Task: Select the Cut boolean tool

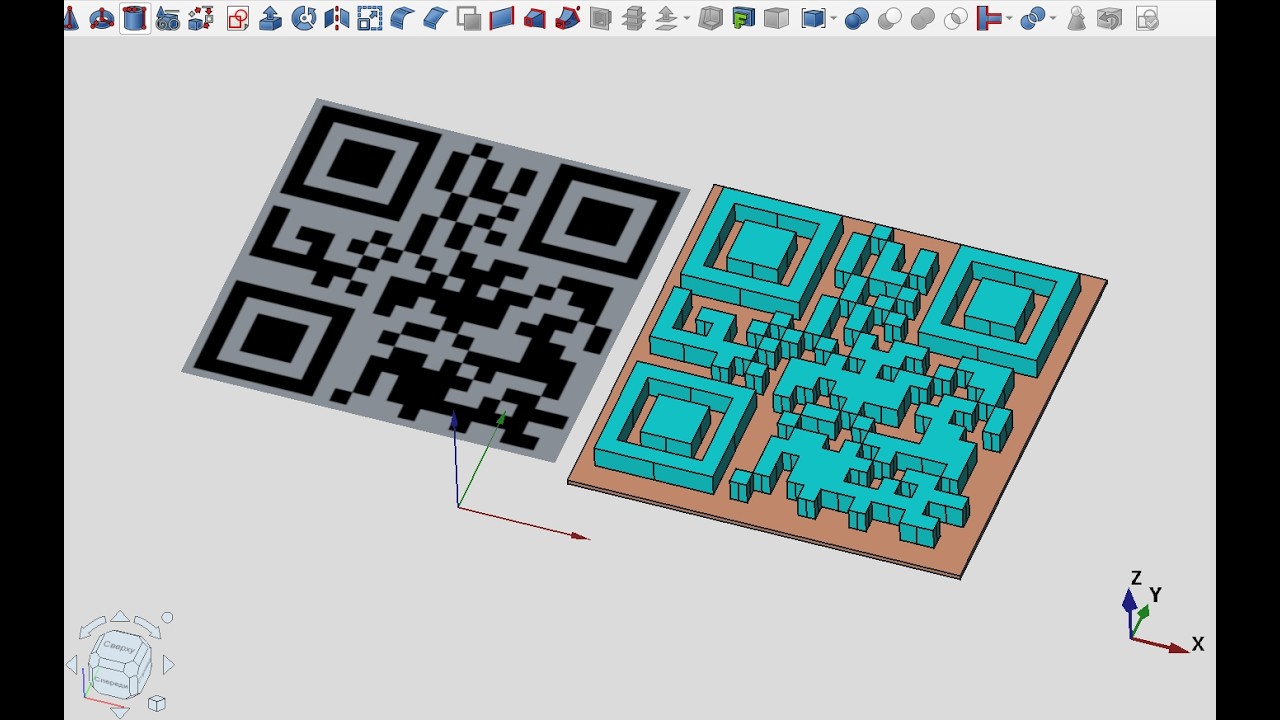Action: 890,18
